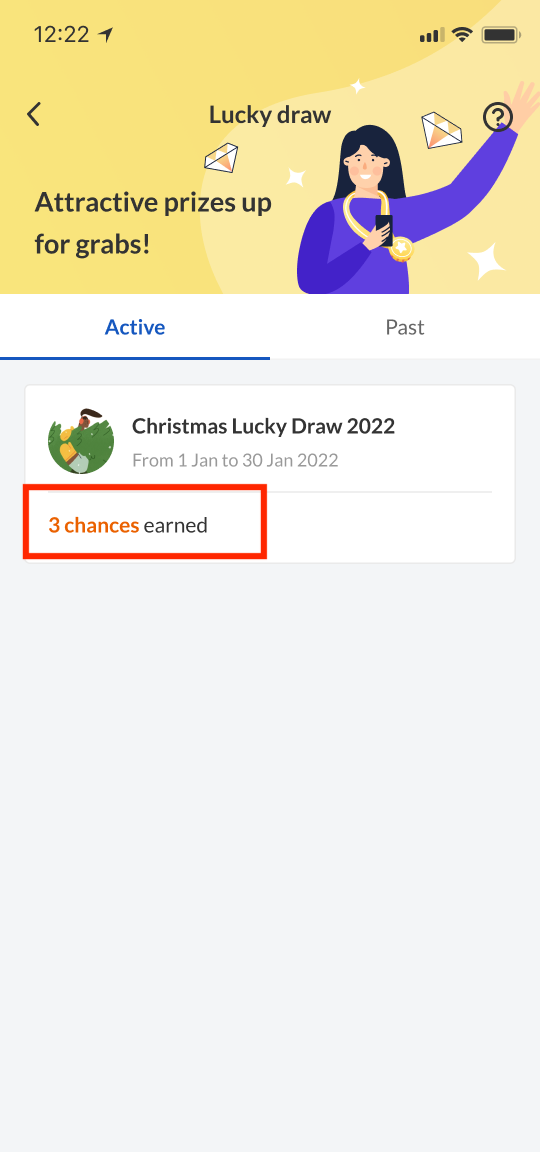540x1153 pixels.
Task: Tap the large sparkle star beside the purple sleeve
Action: tap(487, 260)
